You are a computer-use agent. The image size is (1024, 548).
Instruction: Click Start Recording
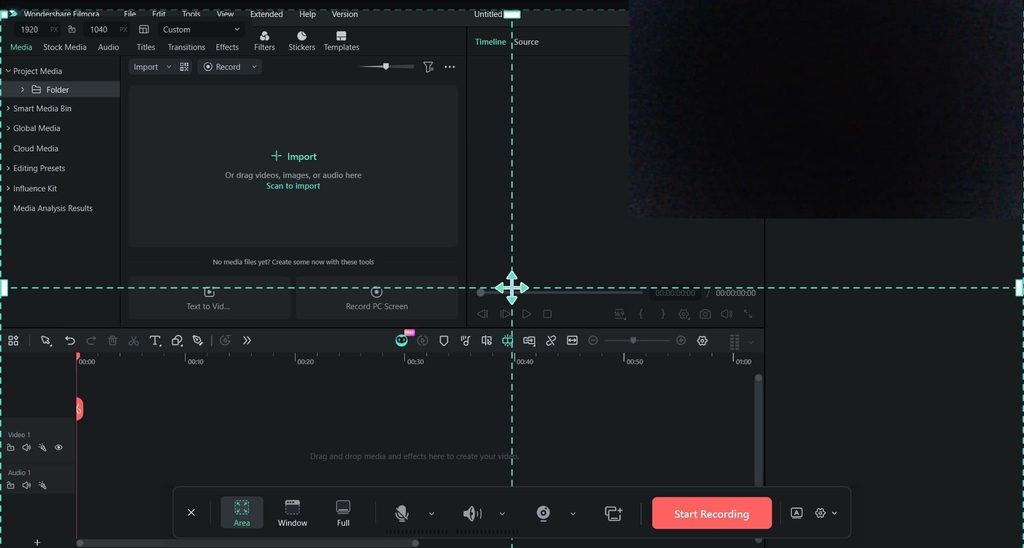tap(712, 513)
